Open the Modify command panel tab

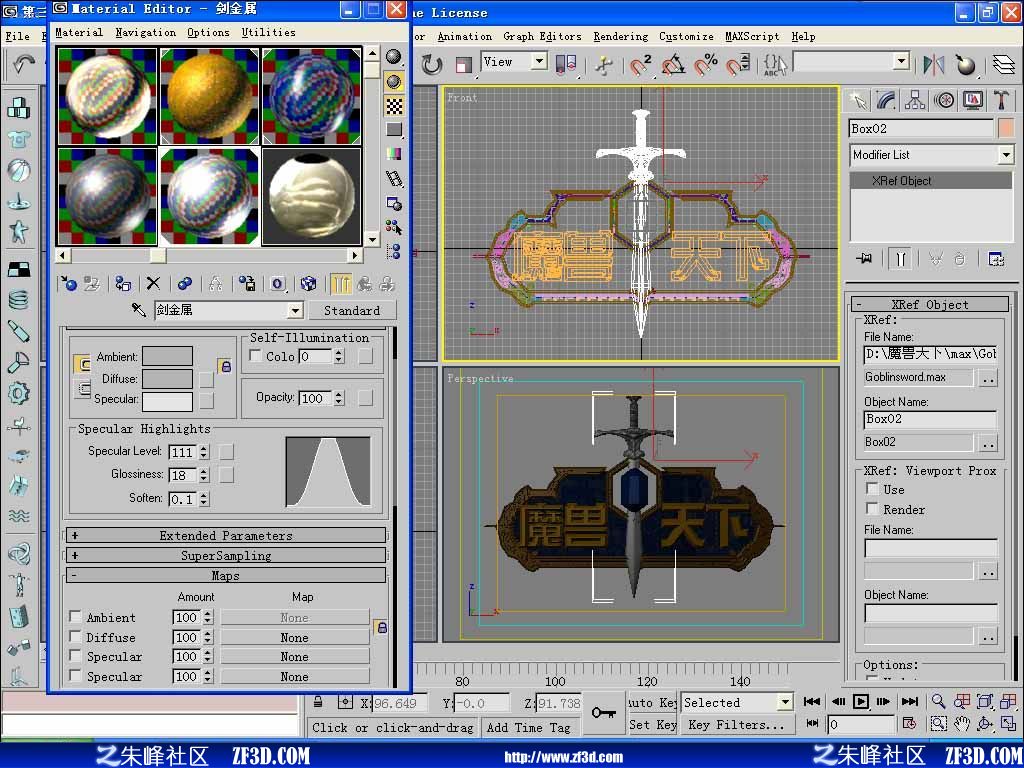pyautogui.click(x=886, y=100)
